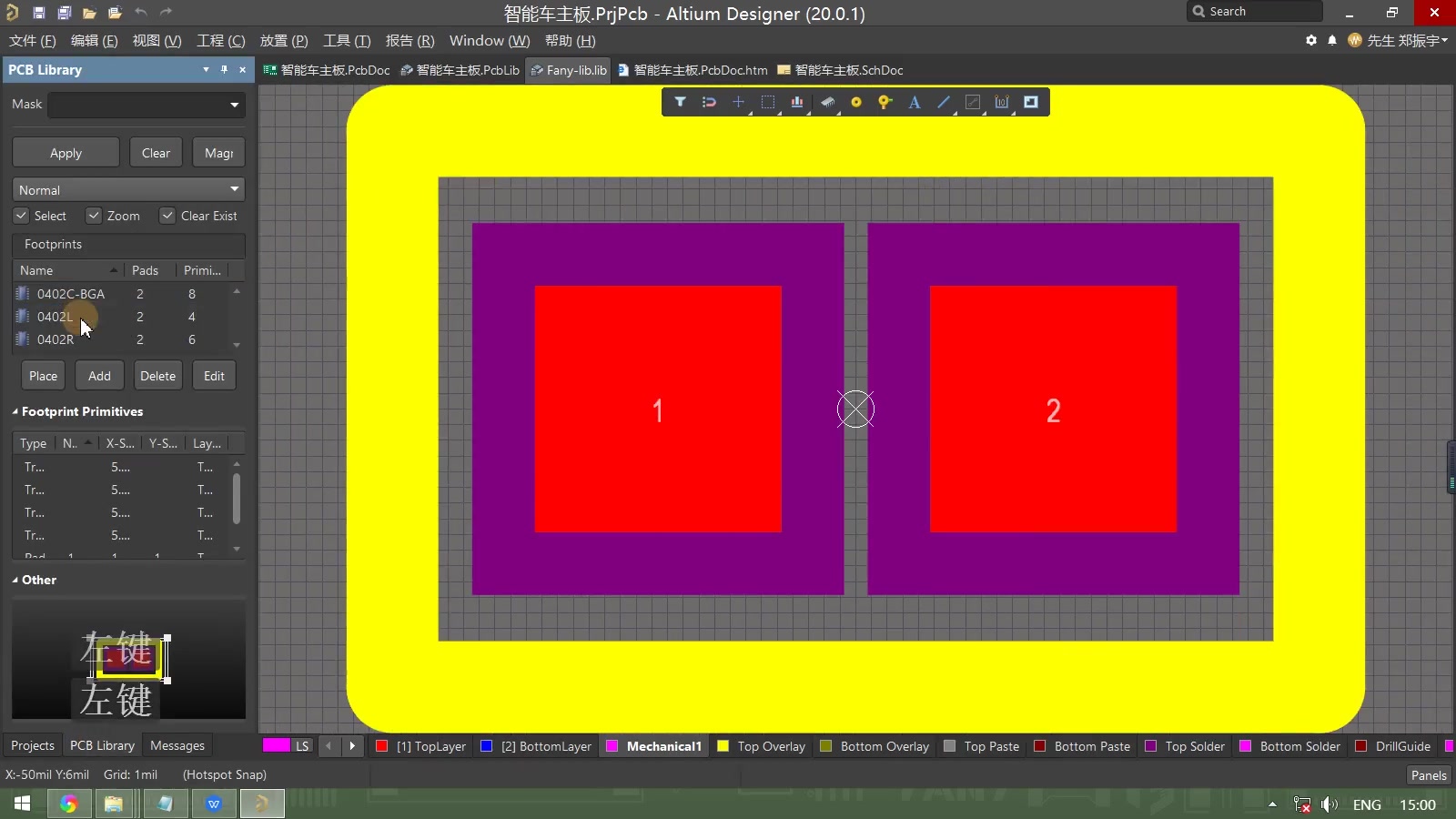Switch to 智能车主板.SchDoc tab
Image resolution: width=1456 pixels, height=819 pixels.
coord(840,70)
